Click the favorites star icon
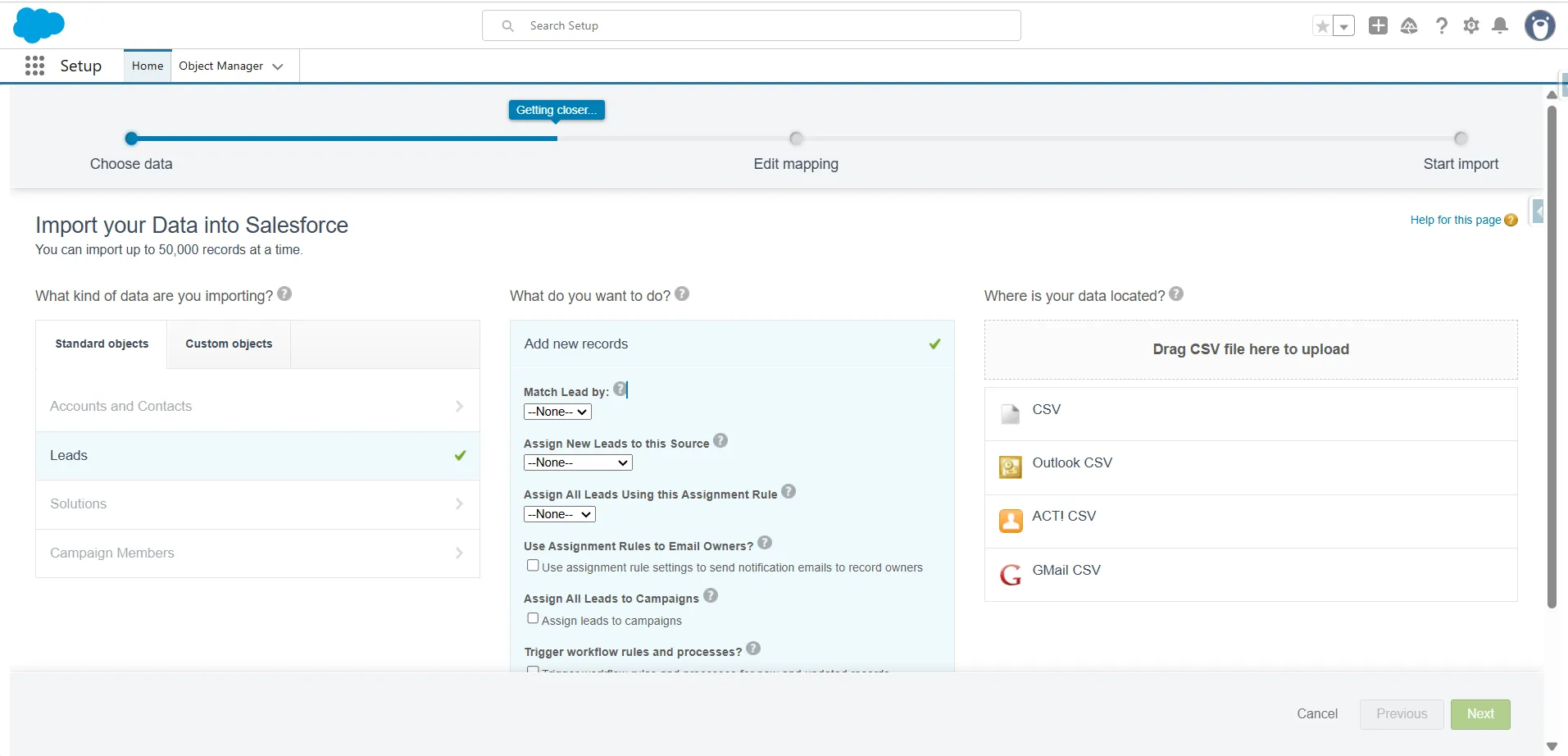Screen dimensions: 1568x756 tap(1322, 26)
